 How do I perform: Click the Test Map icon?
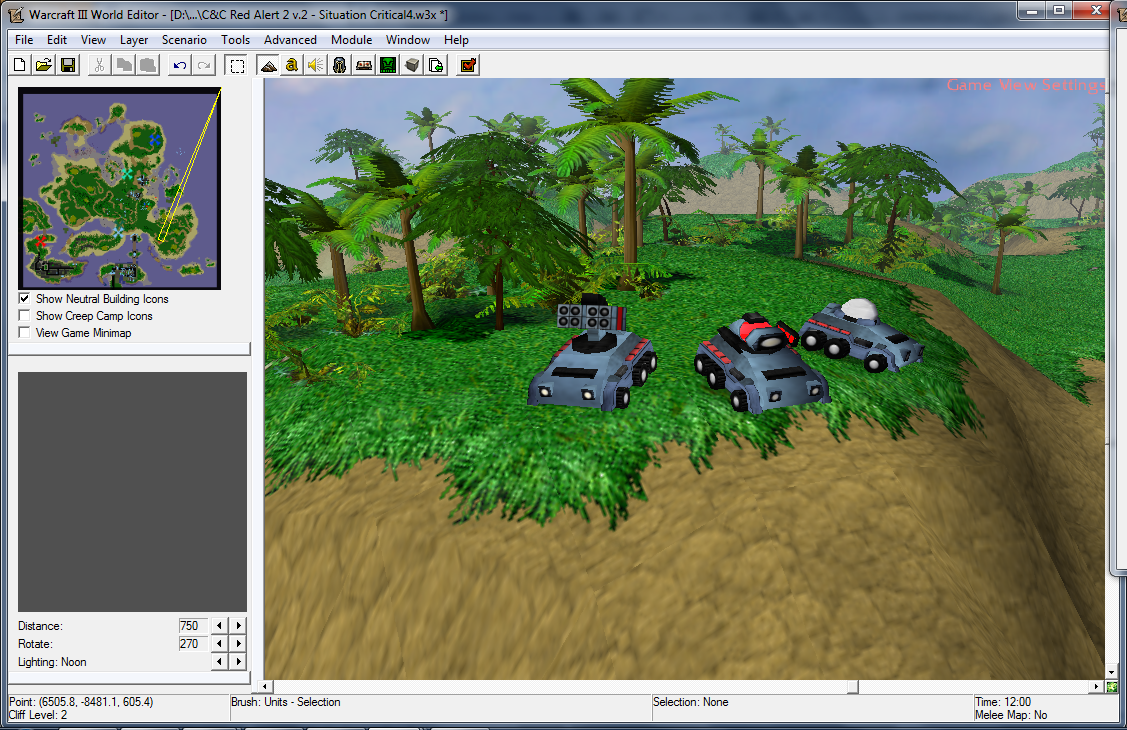coord(468,65)
